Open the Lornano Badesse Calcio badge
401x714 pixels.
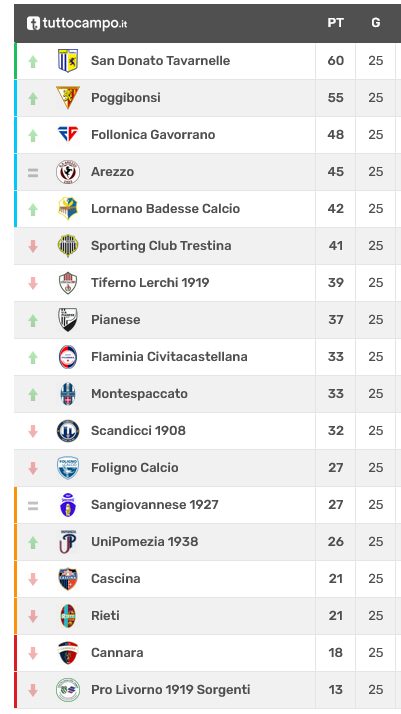[68, 209]
